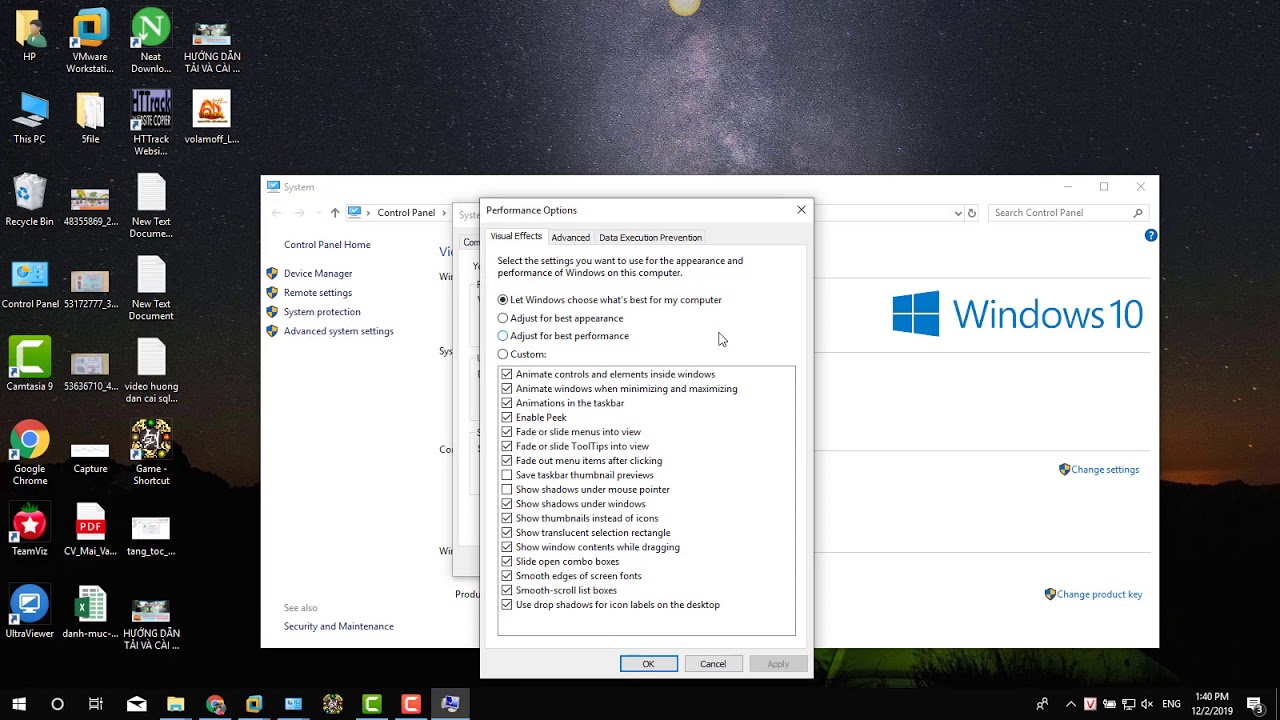Uncheck Show thumbnails instead of icons
1280x720 pixels.
point(507,518)
